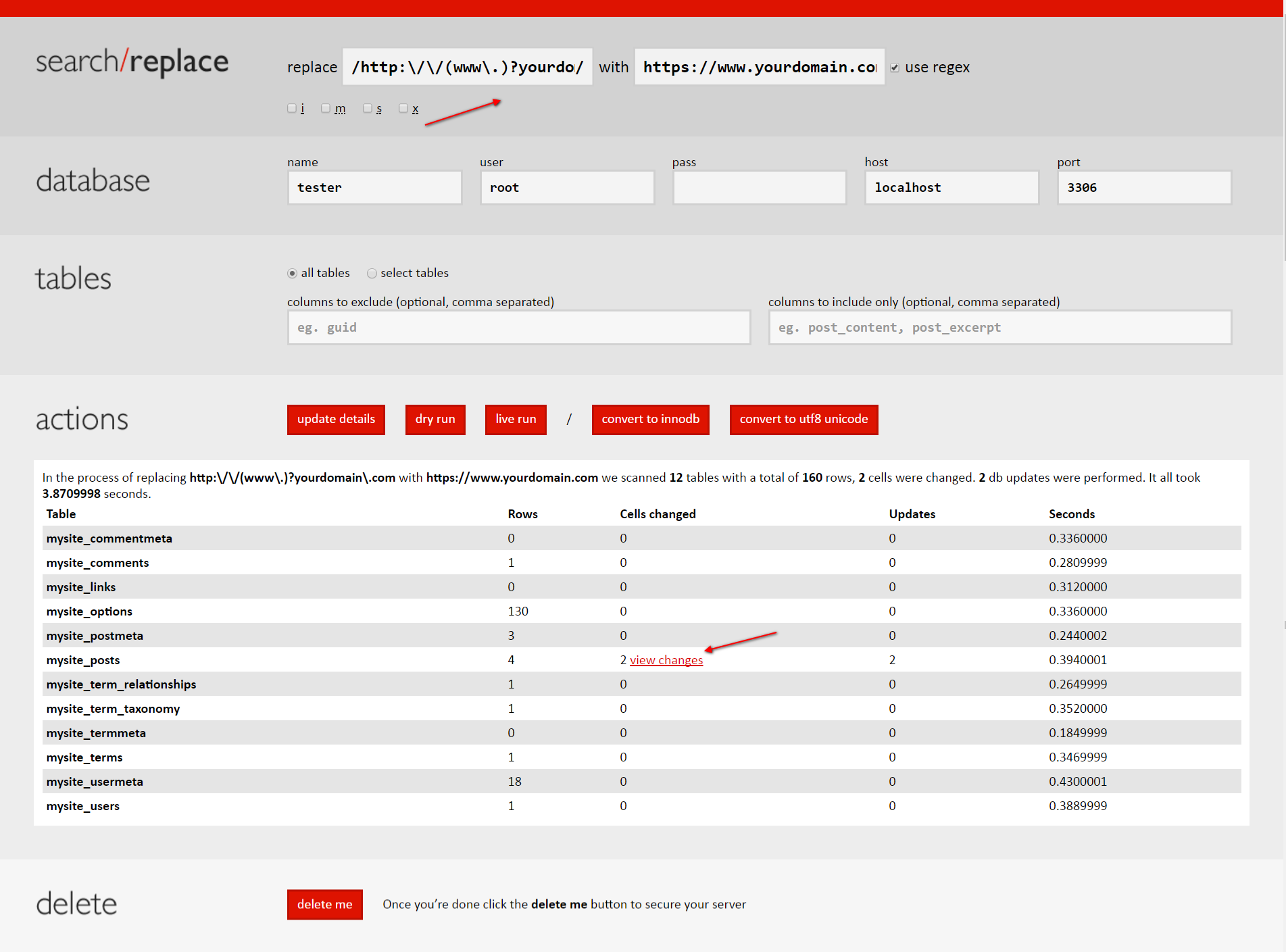Click the replace search input field

click(467, 67)
